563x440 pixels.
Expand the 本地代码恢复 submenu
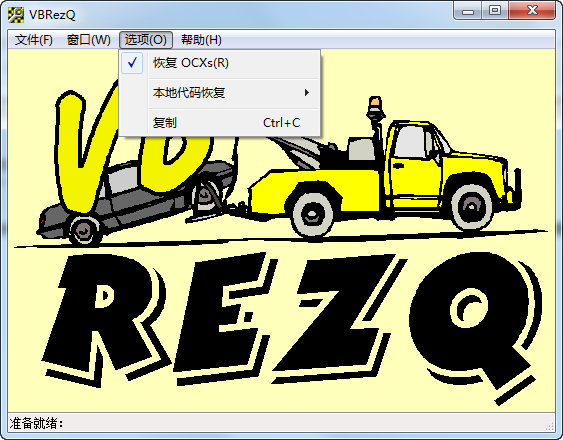pyautogui.click(x=219, y=93)
